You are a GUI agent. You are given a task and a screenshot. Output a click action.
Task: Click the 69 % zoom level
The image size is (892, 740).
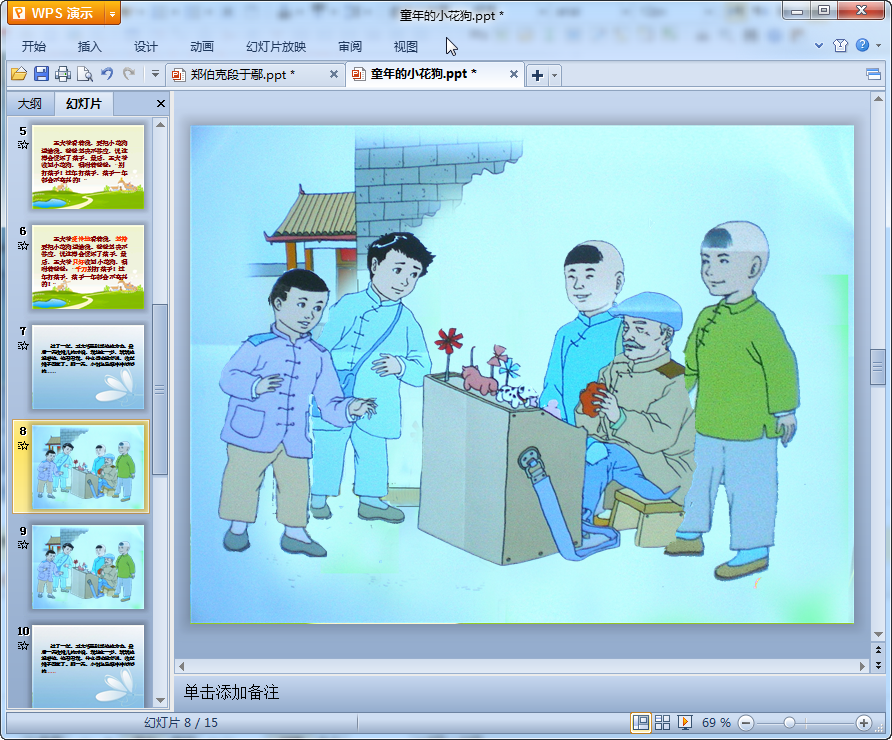716,723
